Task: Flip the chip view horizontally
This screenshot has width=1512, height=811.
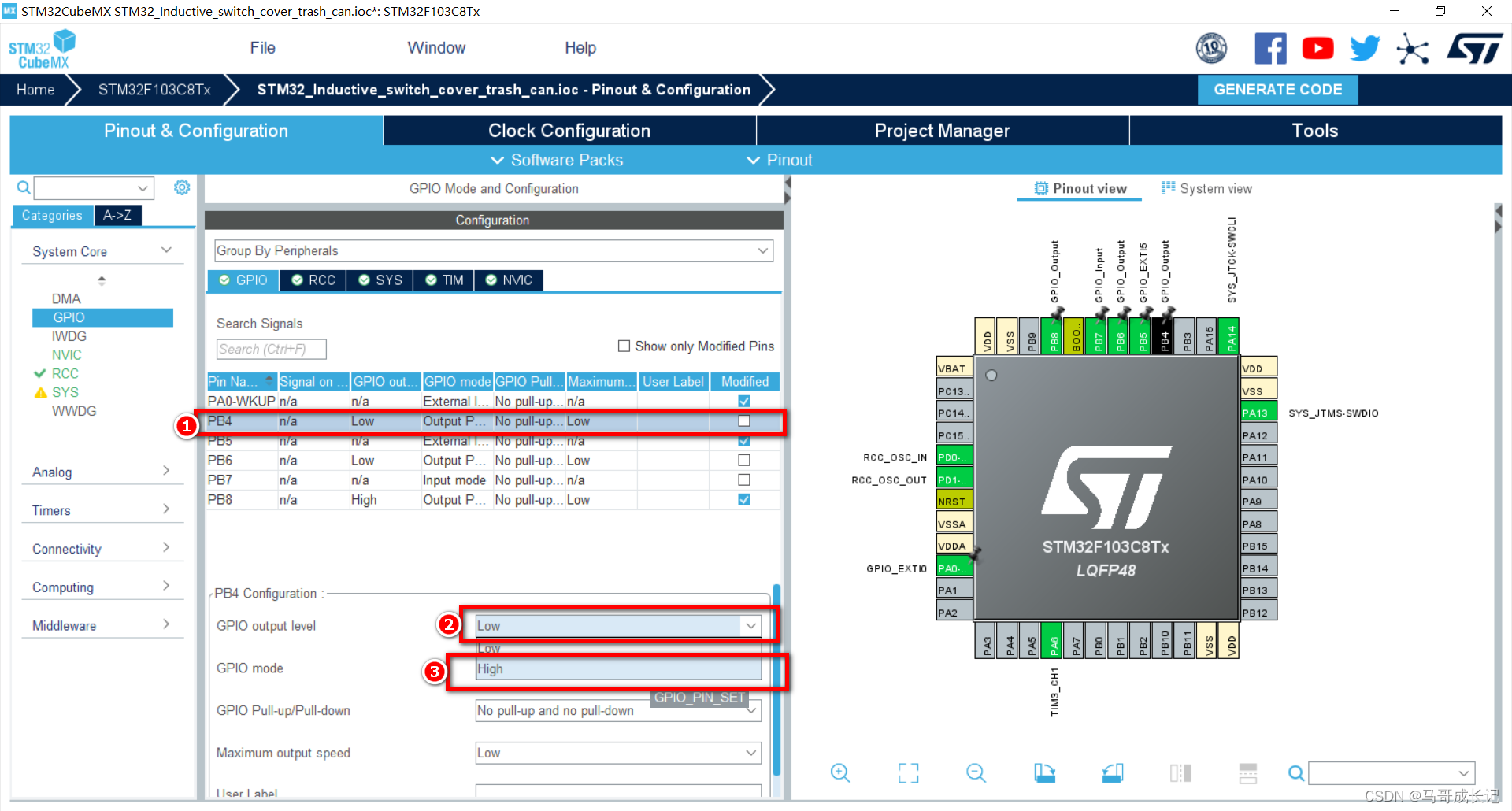Action: 1180,773
